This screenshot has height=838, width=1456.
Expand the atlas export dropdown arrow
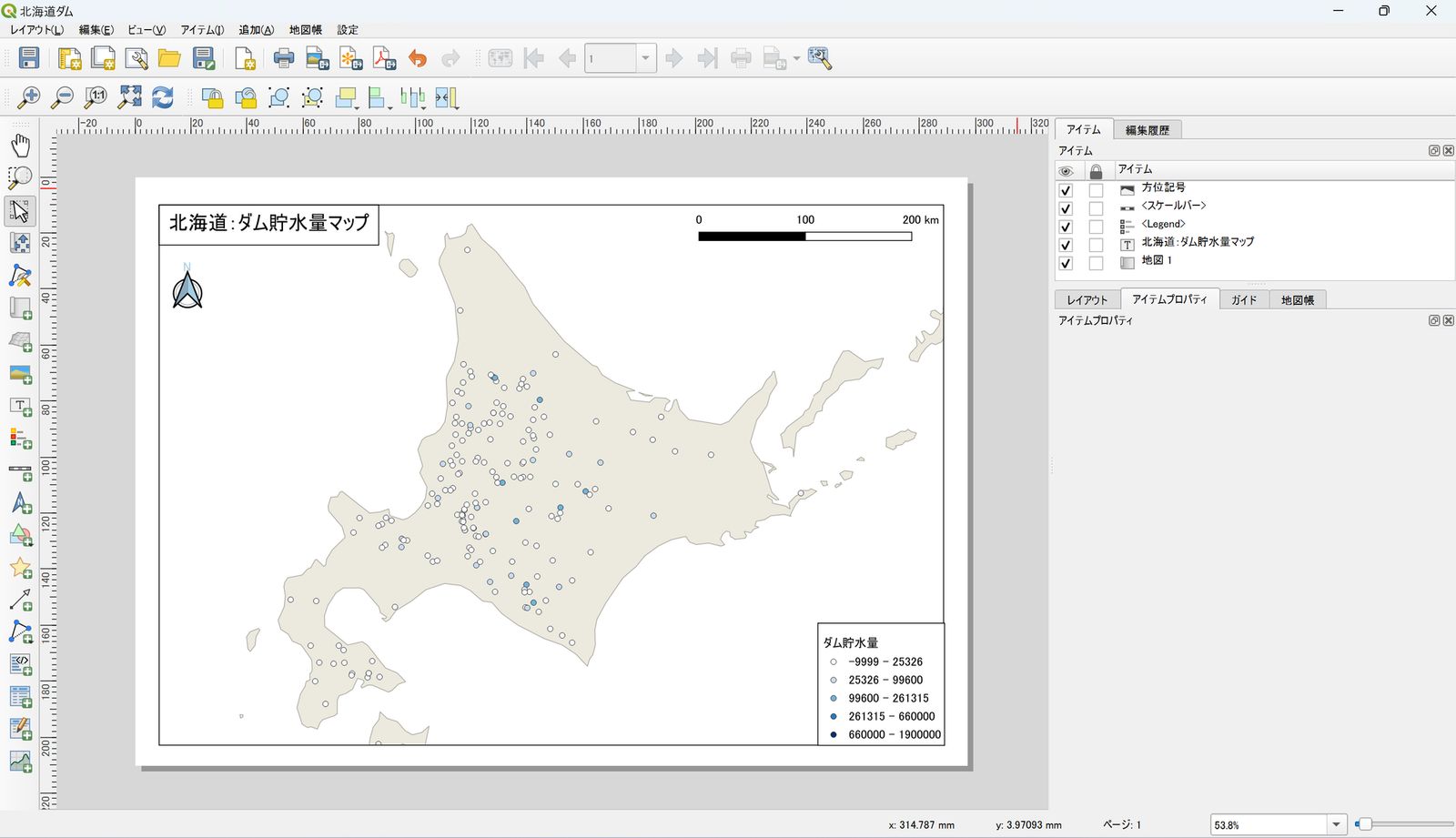(x=796, y=58)
